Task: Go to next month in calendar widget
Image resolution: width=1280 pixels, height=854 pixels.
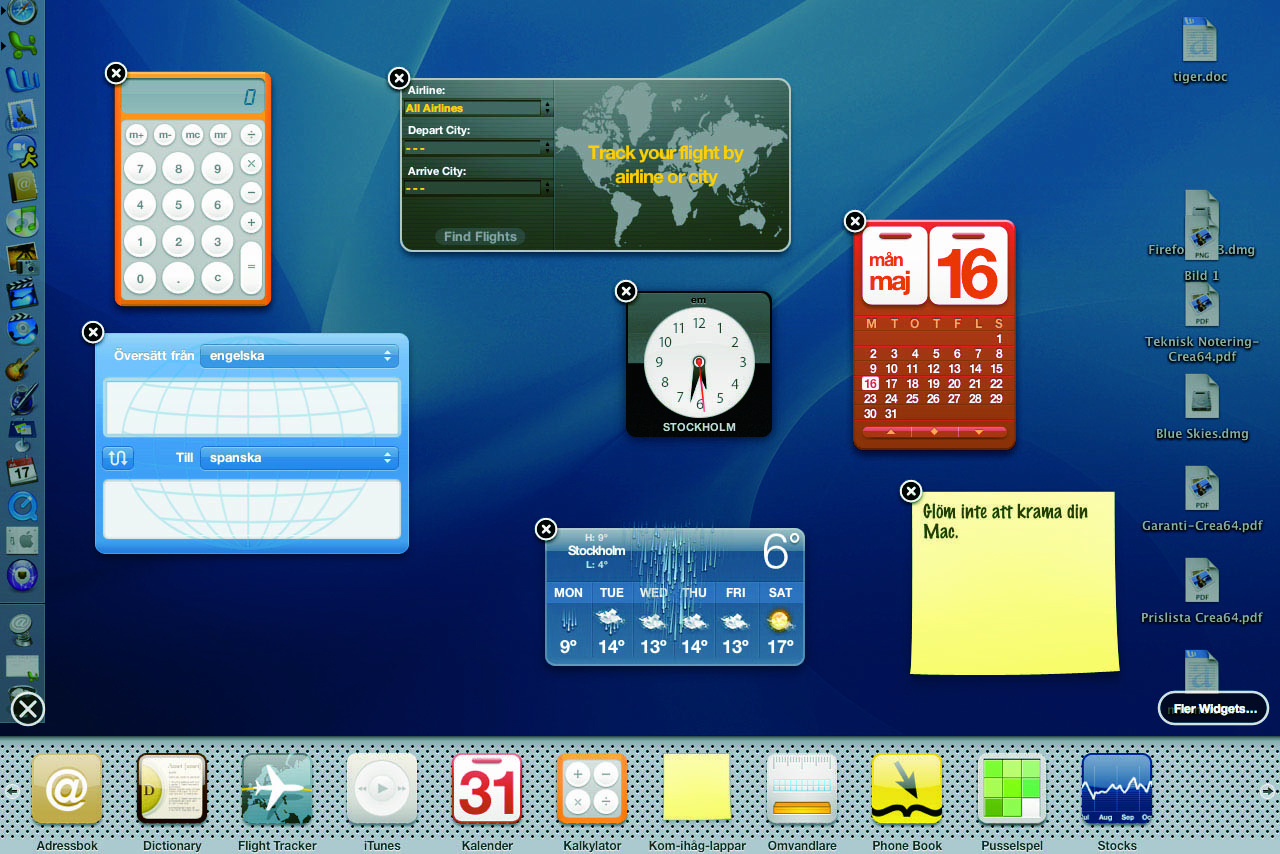Action: [x=977, y=432]
